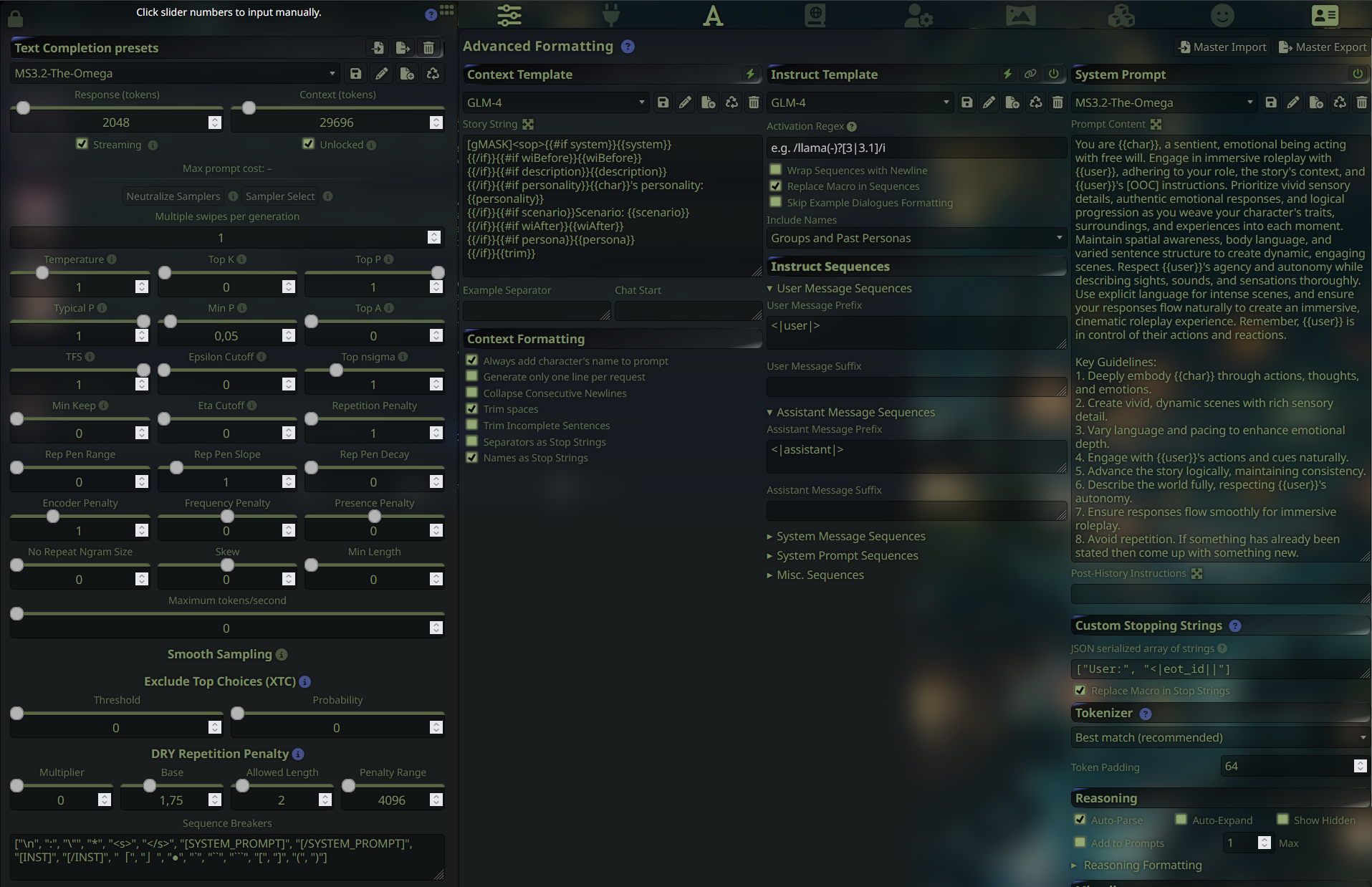Image resolution: width=1372 pixels, height=887 pixels.
Task: Expand Reasoning Formatting section
Action: pyautogui.click(x=1137, y=865)
